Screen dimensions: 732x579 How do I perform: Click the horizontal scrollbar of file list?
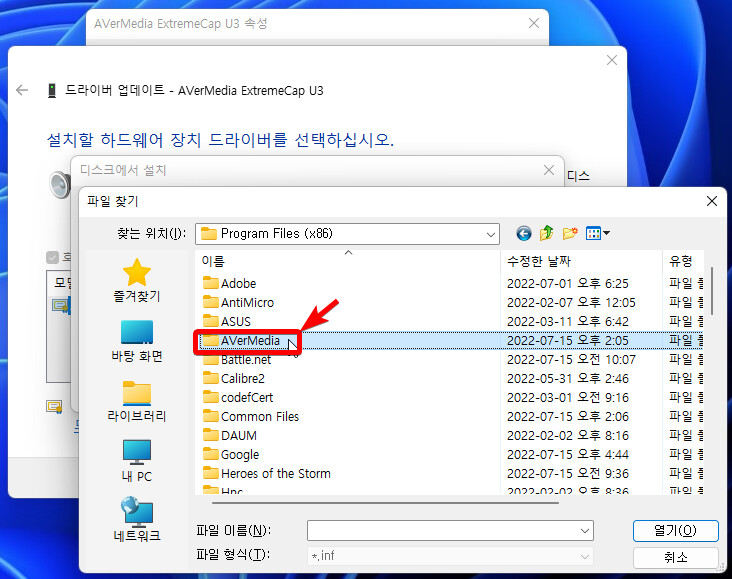[x=385, y=503]
